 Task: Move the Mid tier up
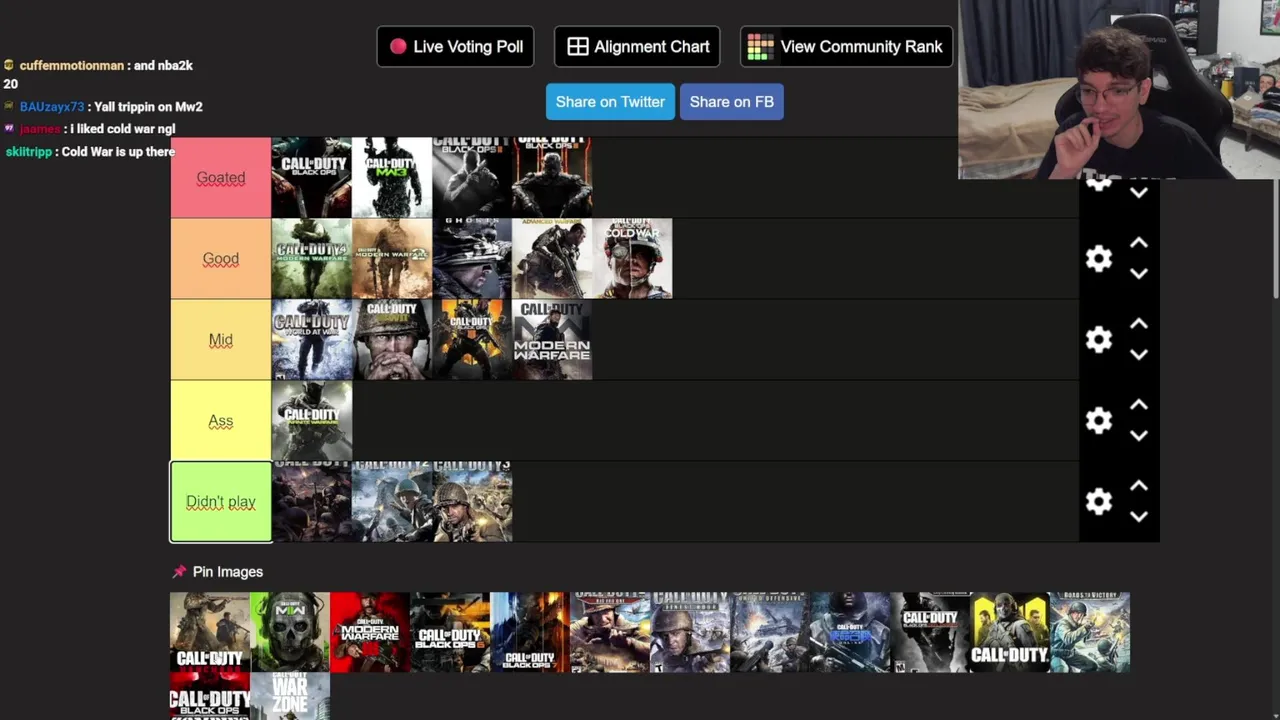coord(1138,324)
